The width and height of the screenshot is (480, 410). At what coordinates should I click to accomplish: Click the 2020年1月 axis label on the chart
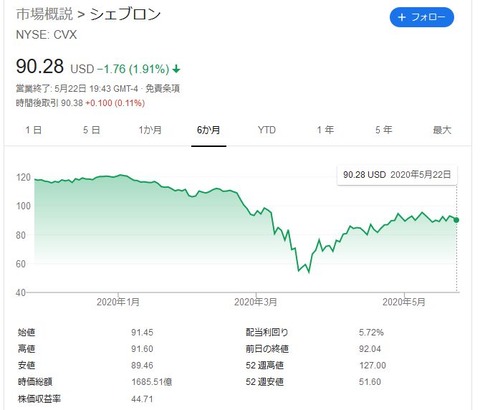click(118, 302)
